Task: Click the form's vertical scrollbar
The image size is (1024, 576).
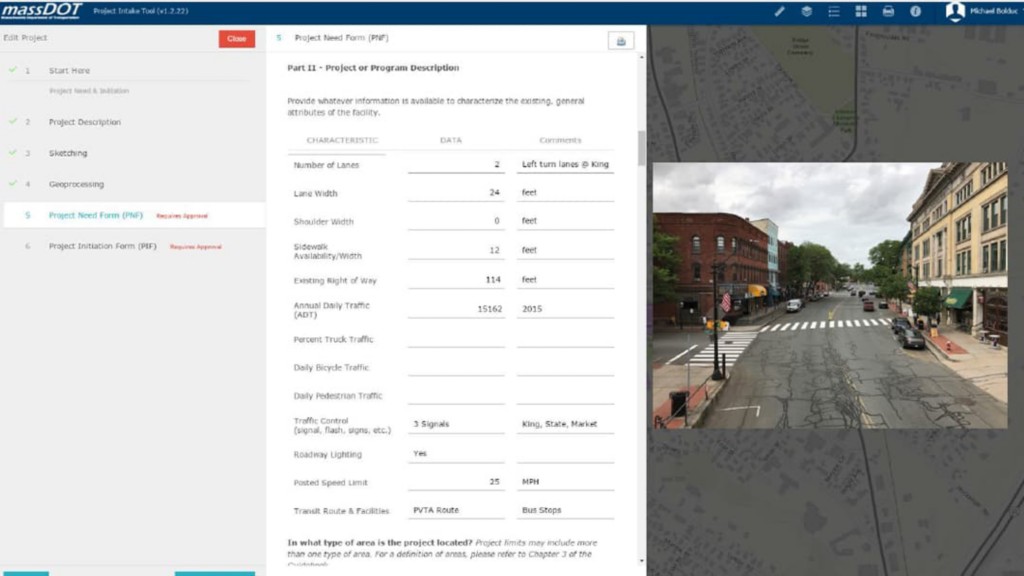Action: 641,150
